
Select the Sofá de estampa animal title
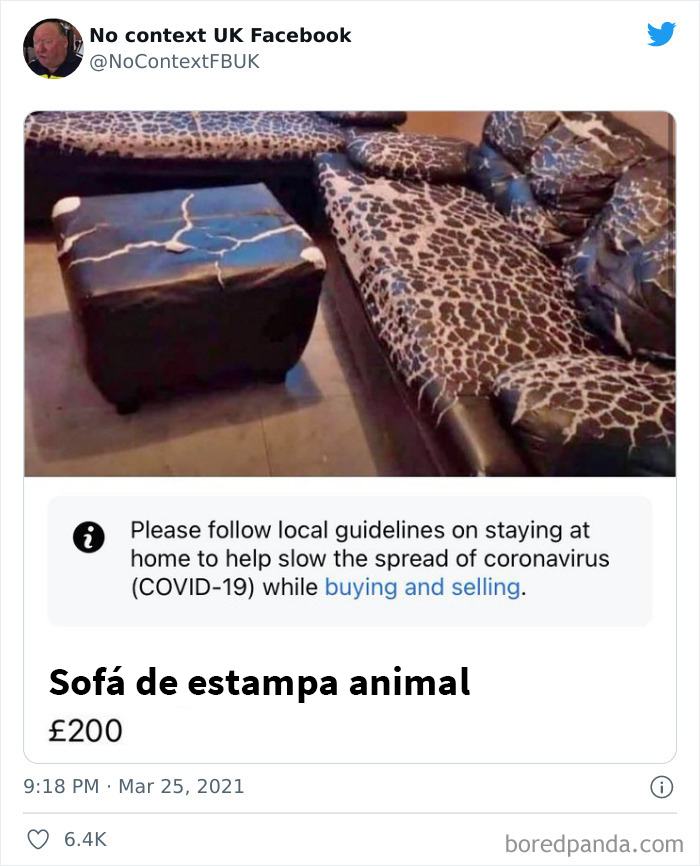(x=258, y=682)
